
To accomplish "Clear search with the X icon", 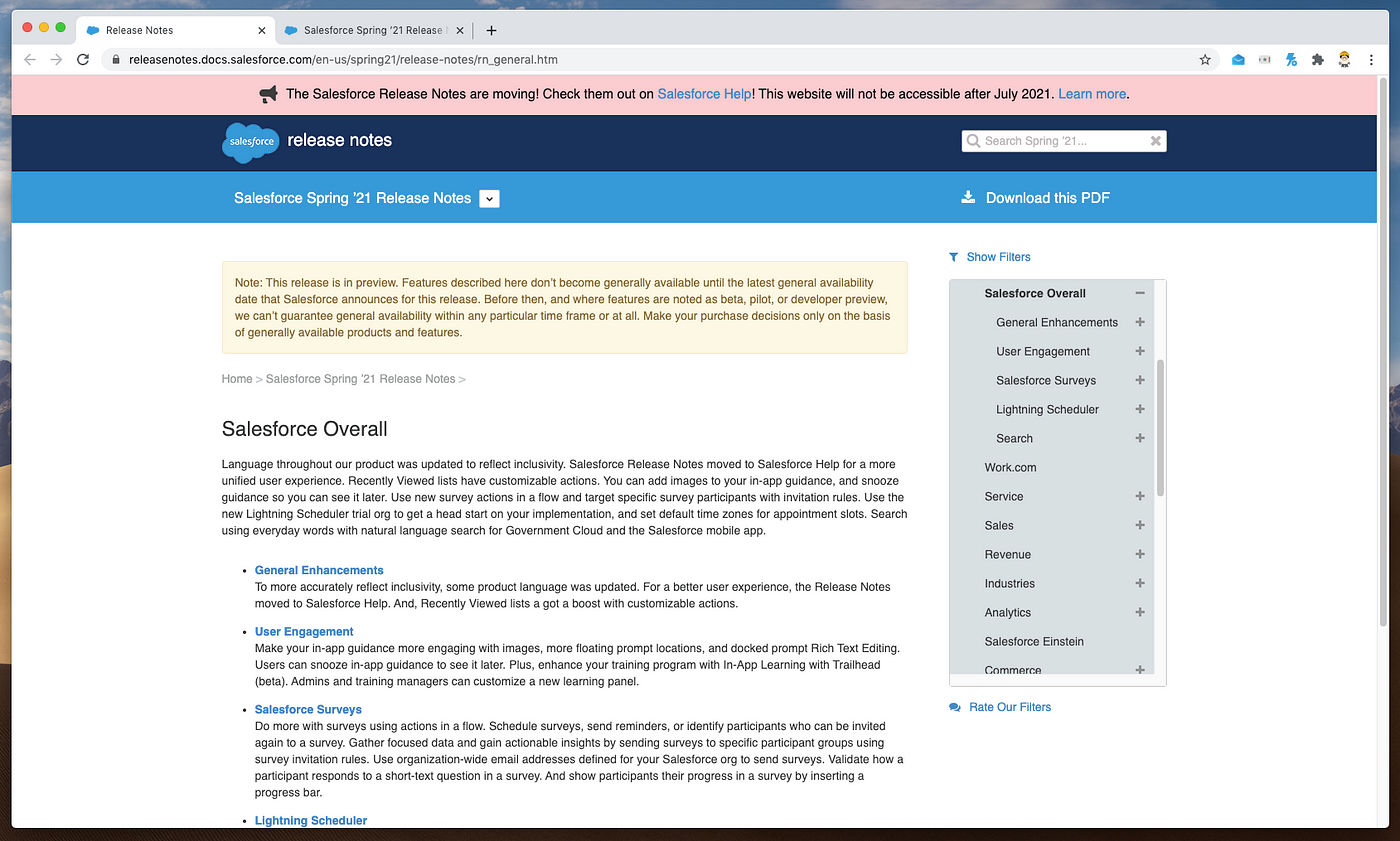I will (1155, 141).
